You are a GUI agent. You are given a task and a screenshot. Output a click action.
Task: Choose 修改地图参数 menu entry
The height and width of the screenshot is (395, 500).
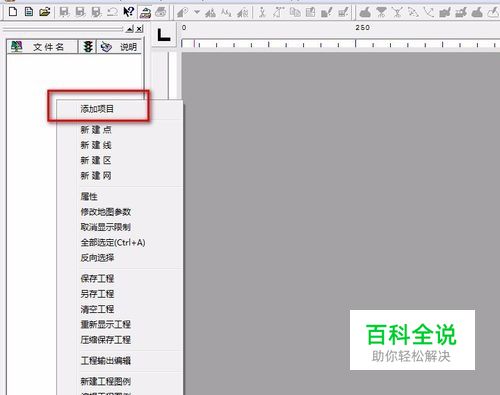pyautogui.click(x=106, y=212)
